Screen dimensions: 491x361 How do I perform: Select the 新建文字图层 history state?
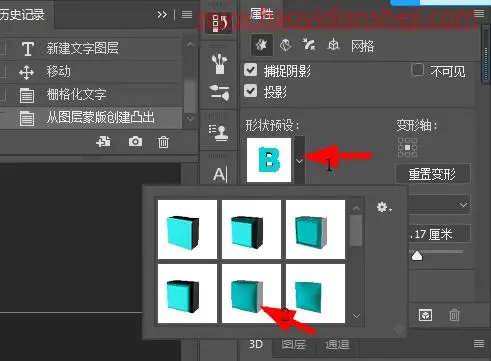[91, 49]
